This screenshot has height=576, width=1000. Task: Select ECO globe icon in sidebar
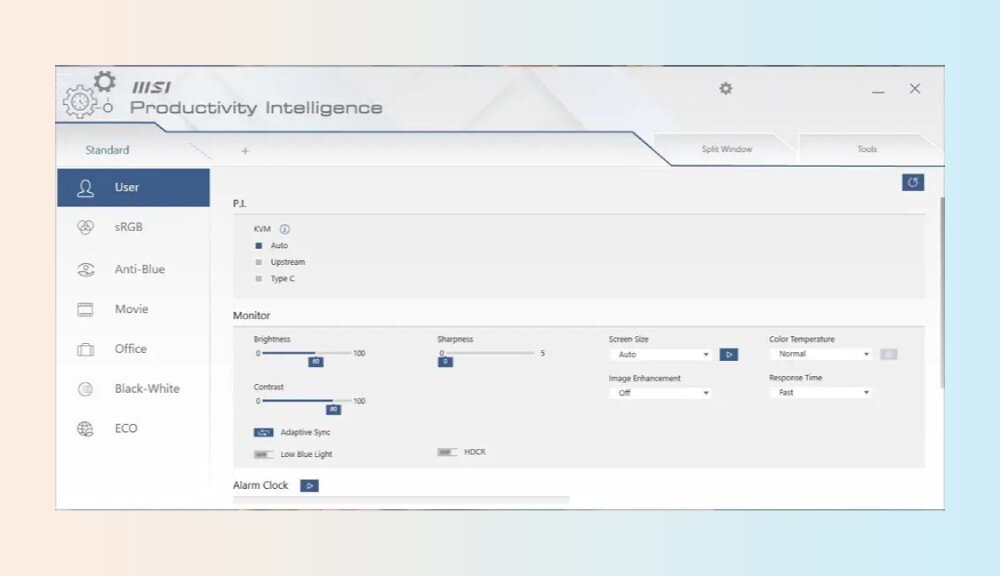(86, 429)
